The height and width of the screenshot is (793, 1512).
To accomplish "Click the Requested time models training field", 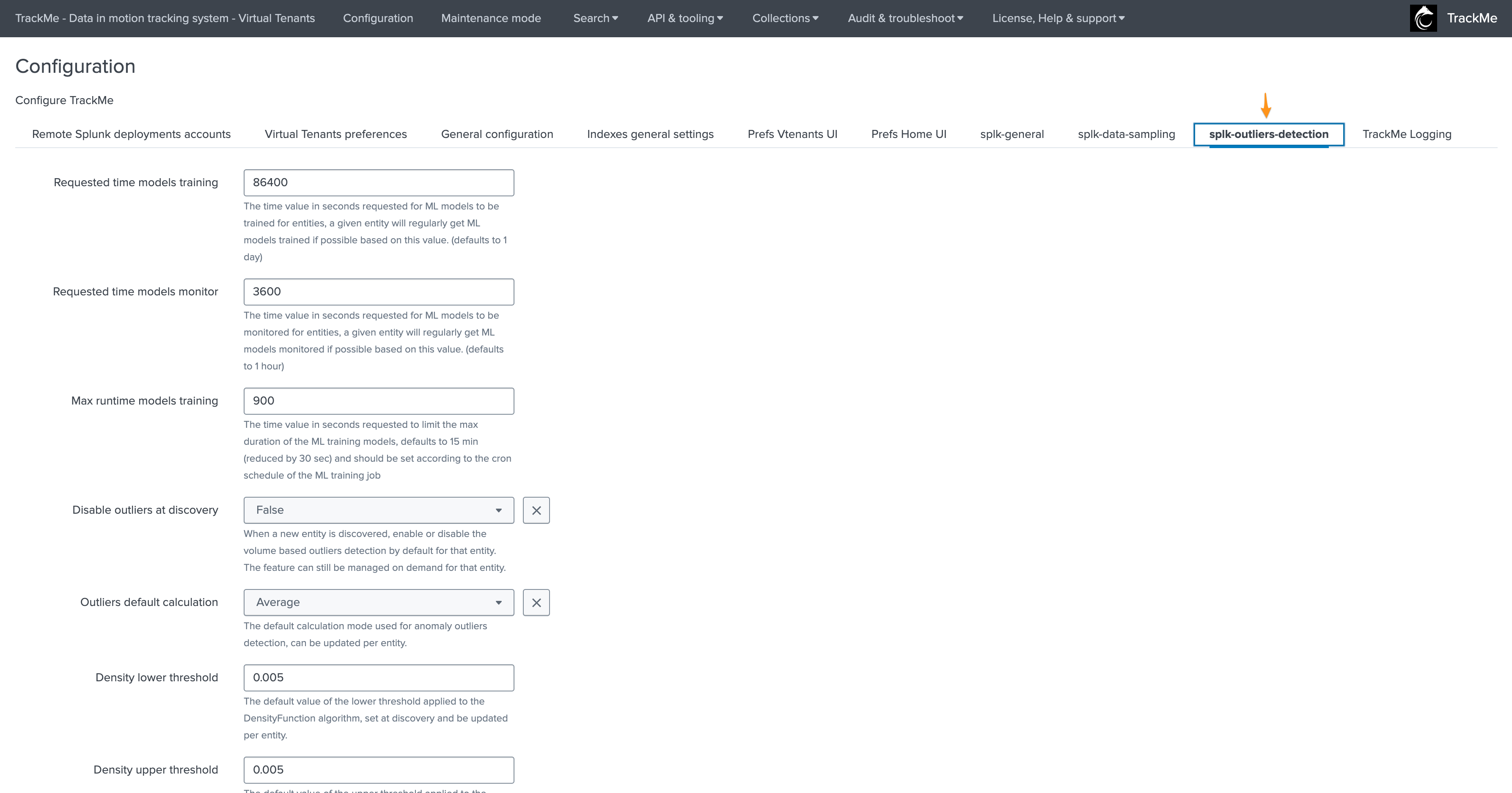I will [379, 182].
